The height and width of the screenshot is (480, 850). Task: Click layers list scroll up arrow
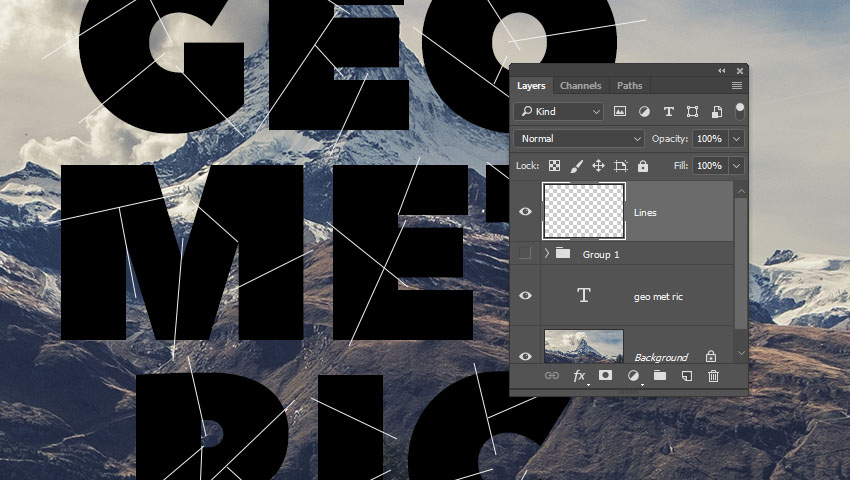tap(741, 190)
